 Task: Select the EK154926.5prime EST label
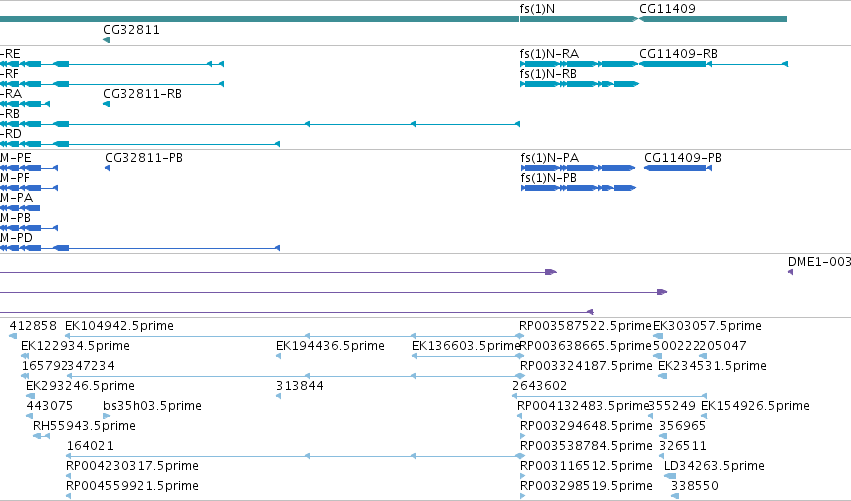755,406
